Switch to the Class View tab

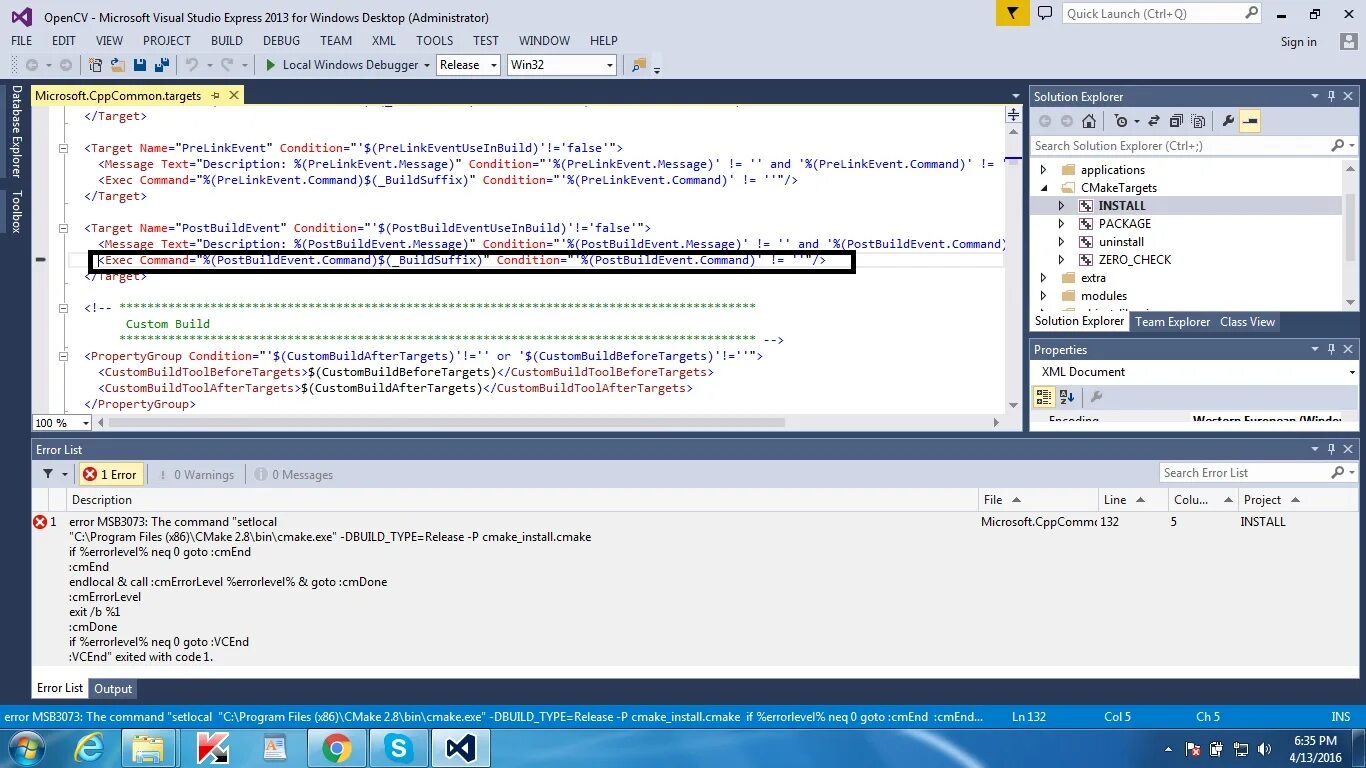coord(1247,322)
